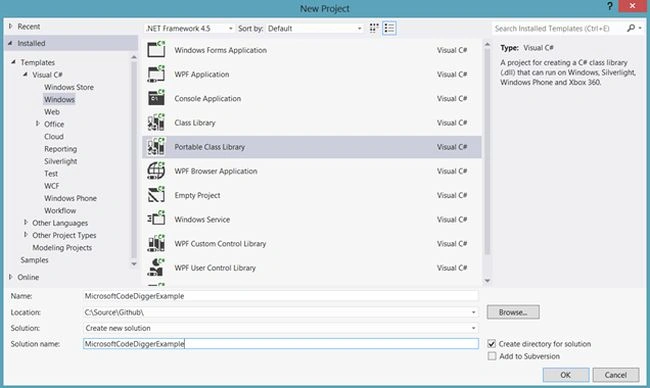Click the Windows Forms Application template icon
The image size is (650, 388).
click(x=156, y=50)
